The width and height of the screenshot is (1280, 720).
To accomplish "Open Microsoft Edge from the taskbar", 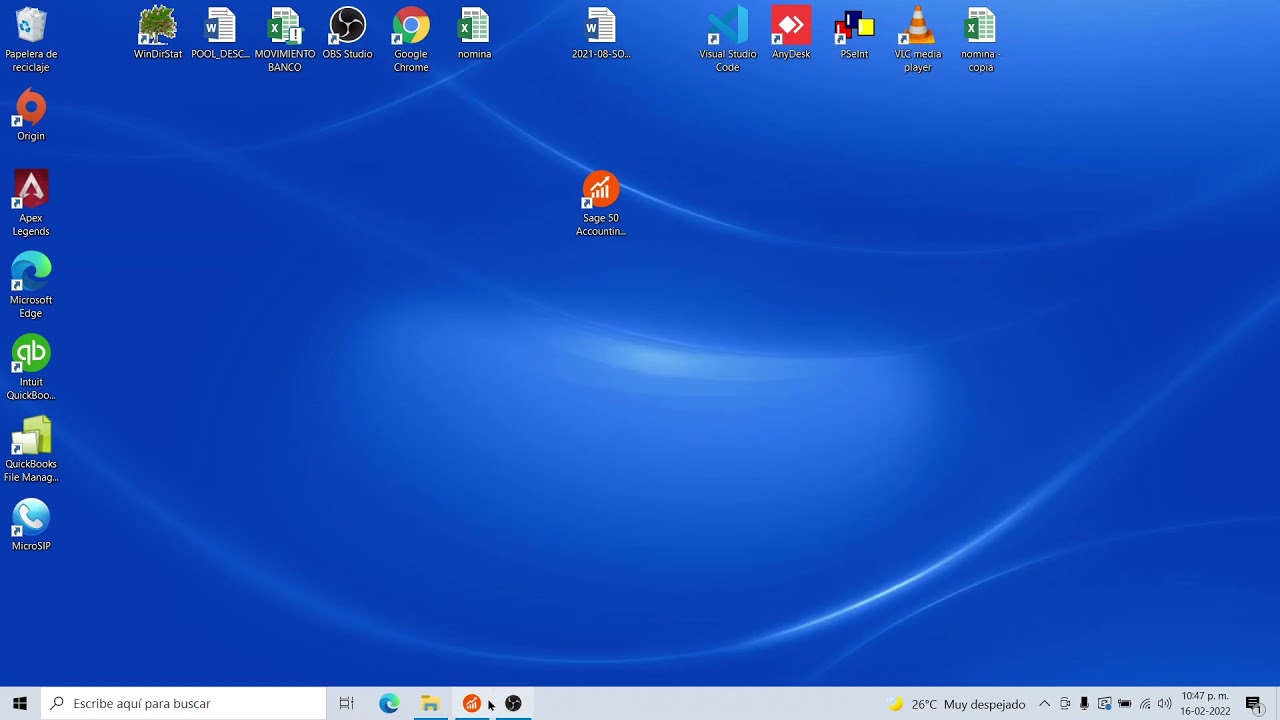I will (x=389, y=704).
